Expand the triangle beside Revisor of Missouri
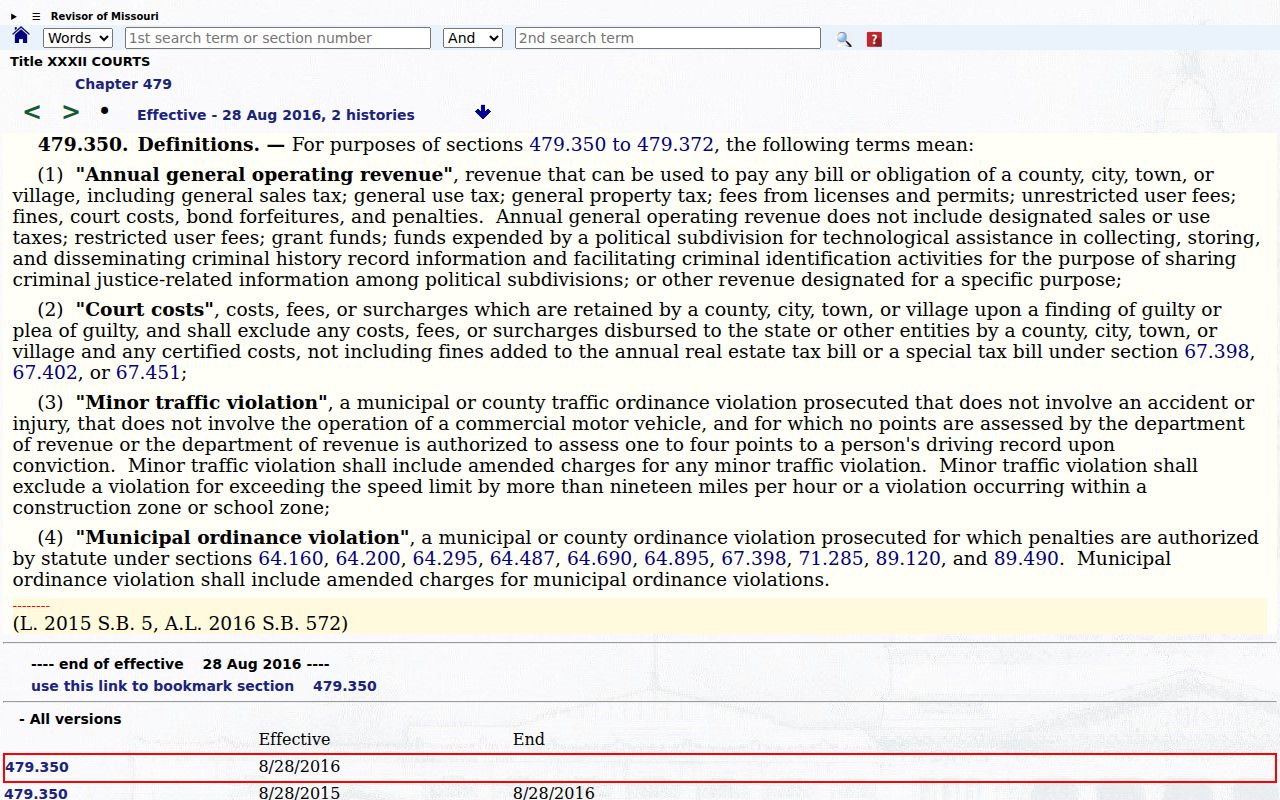The image size is (1280, 800). (14, 16)
